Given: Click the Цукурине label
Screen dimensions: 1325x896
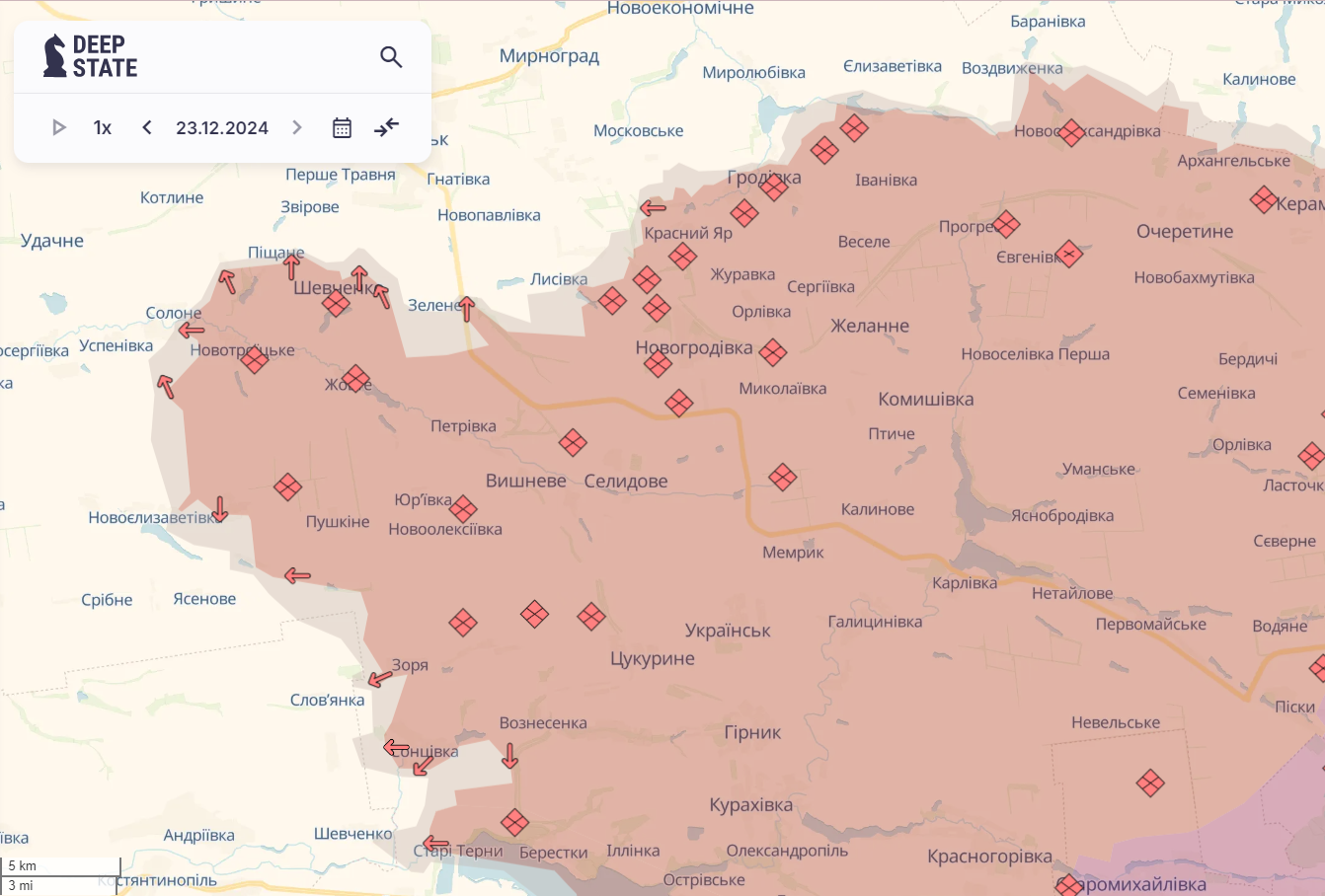Looking at the screenshot, I should [x=653, y=658].
